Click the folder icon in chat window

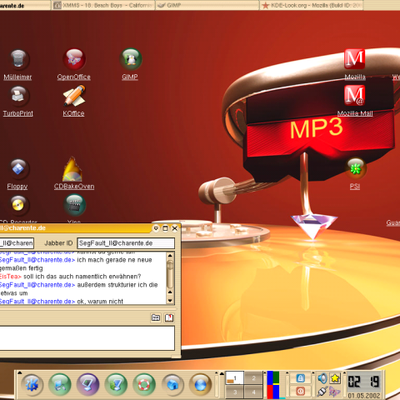pos(156,318)
